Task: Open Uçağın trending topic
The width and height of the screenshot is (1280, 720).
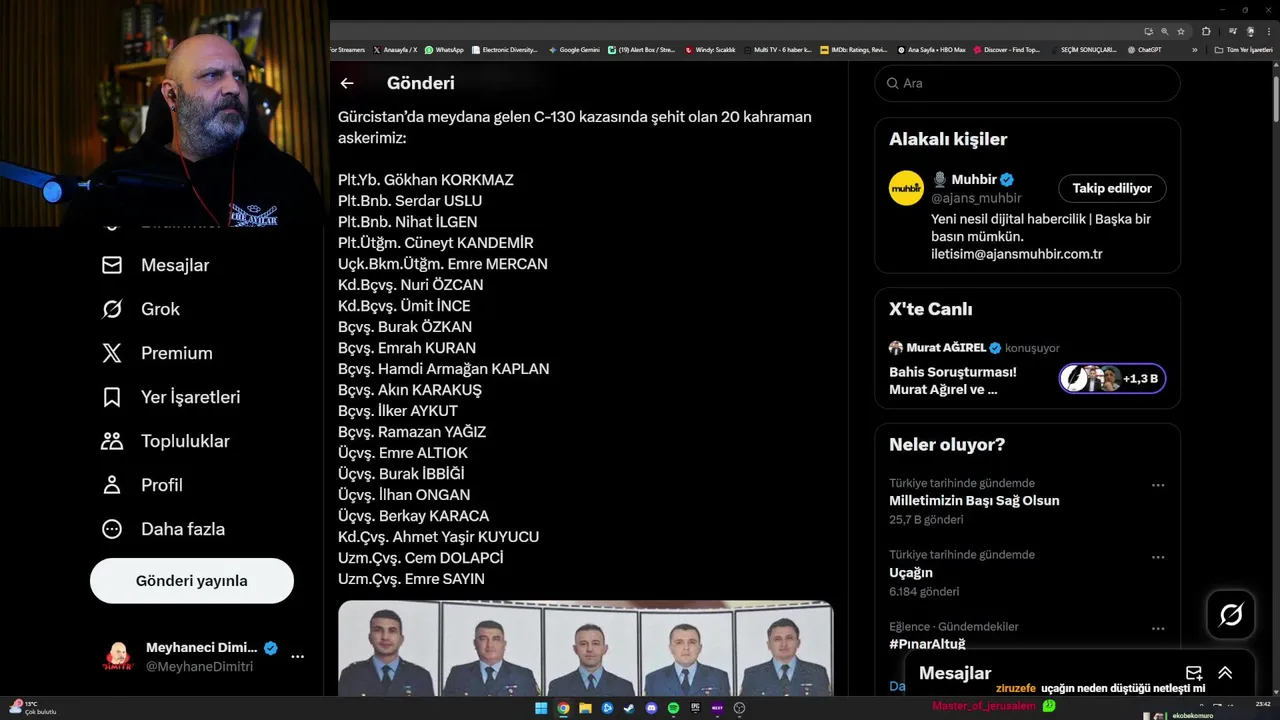Action: [x=911, y=572]
